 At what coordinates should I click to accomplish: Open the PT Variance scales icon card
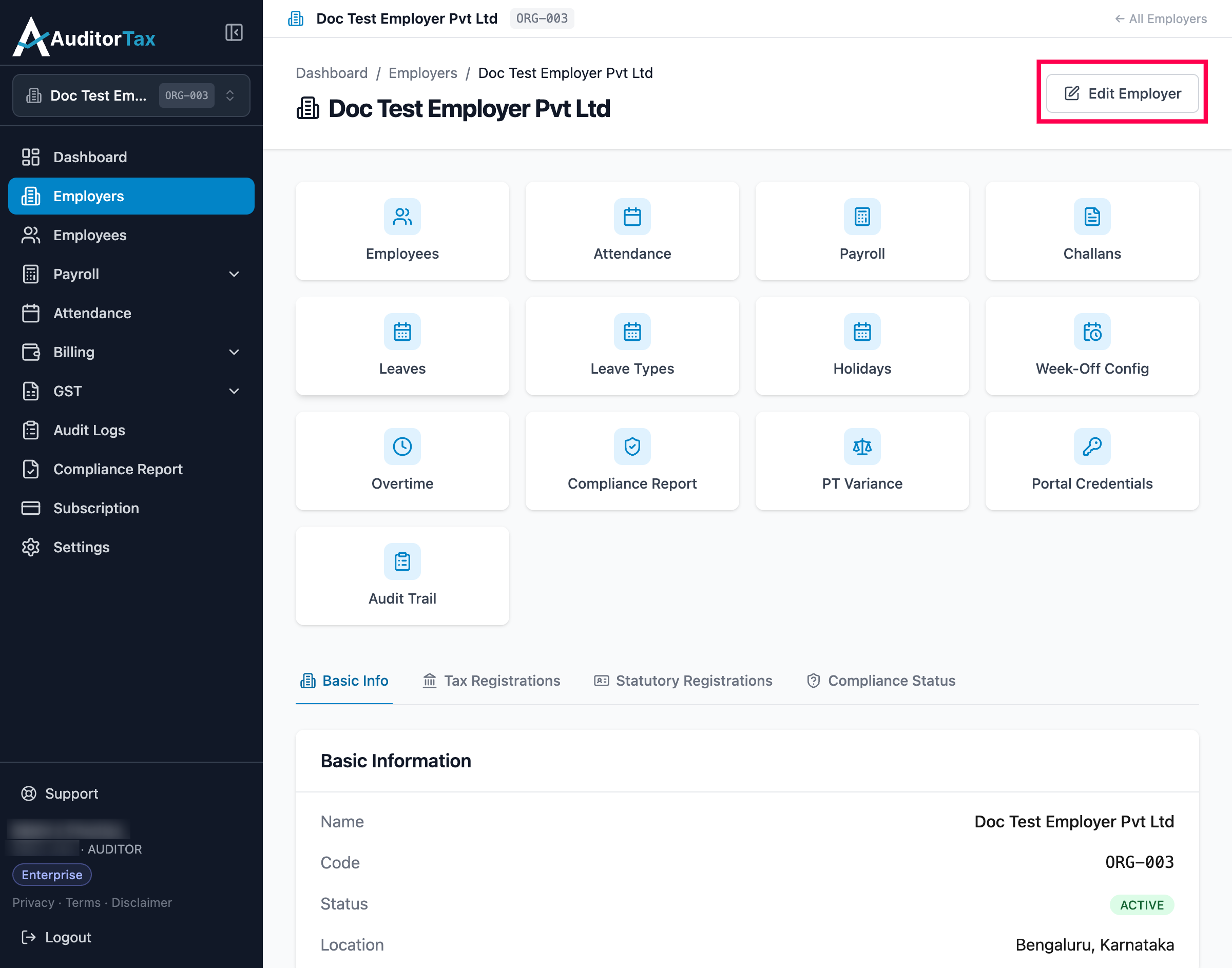862,447
